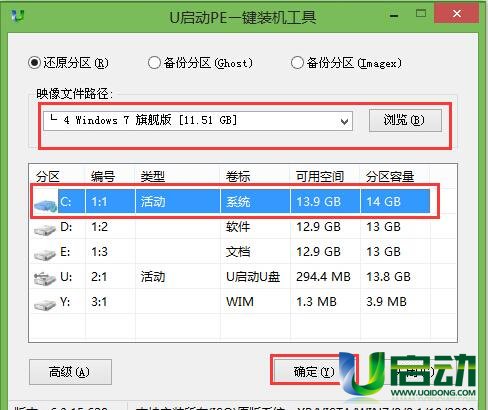Select the U: USB drive icon
Screen dimensions: 488x410
(x=45, y=279)
